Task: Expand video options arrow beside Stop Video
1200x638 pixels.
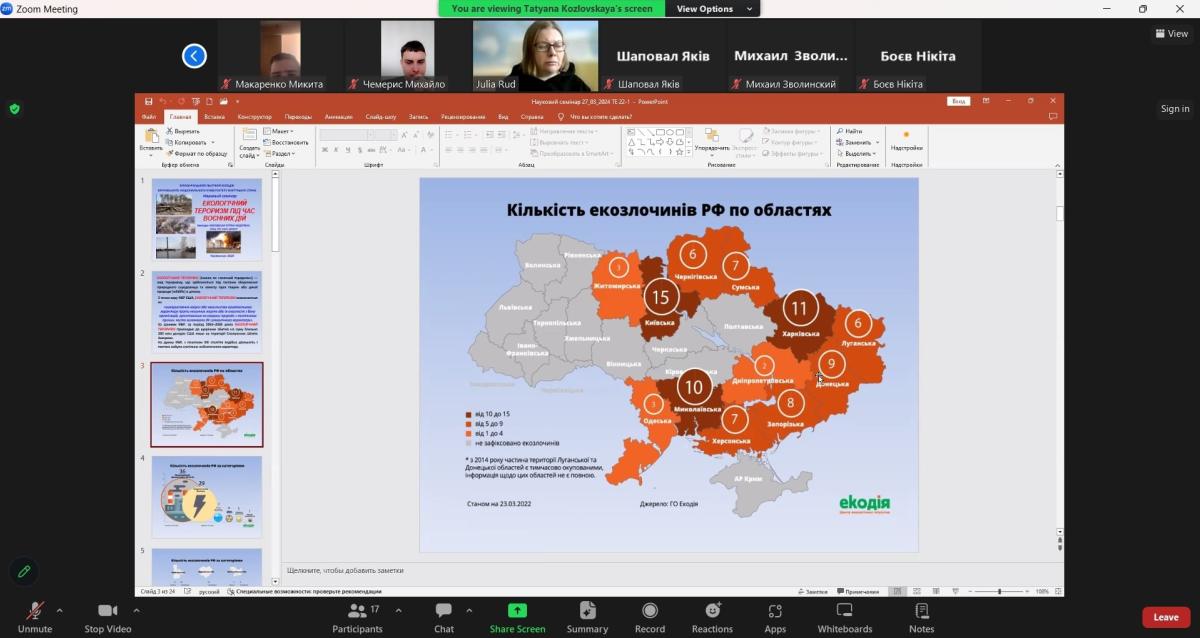Action: pyautogui.click(x=134, y=610)
